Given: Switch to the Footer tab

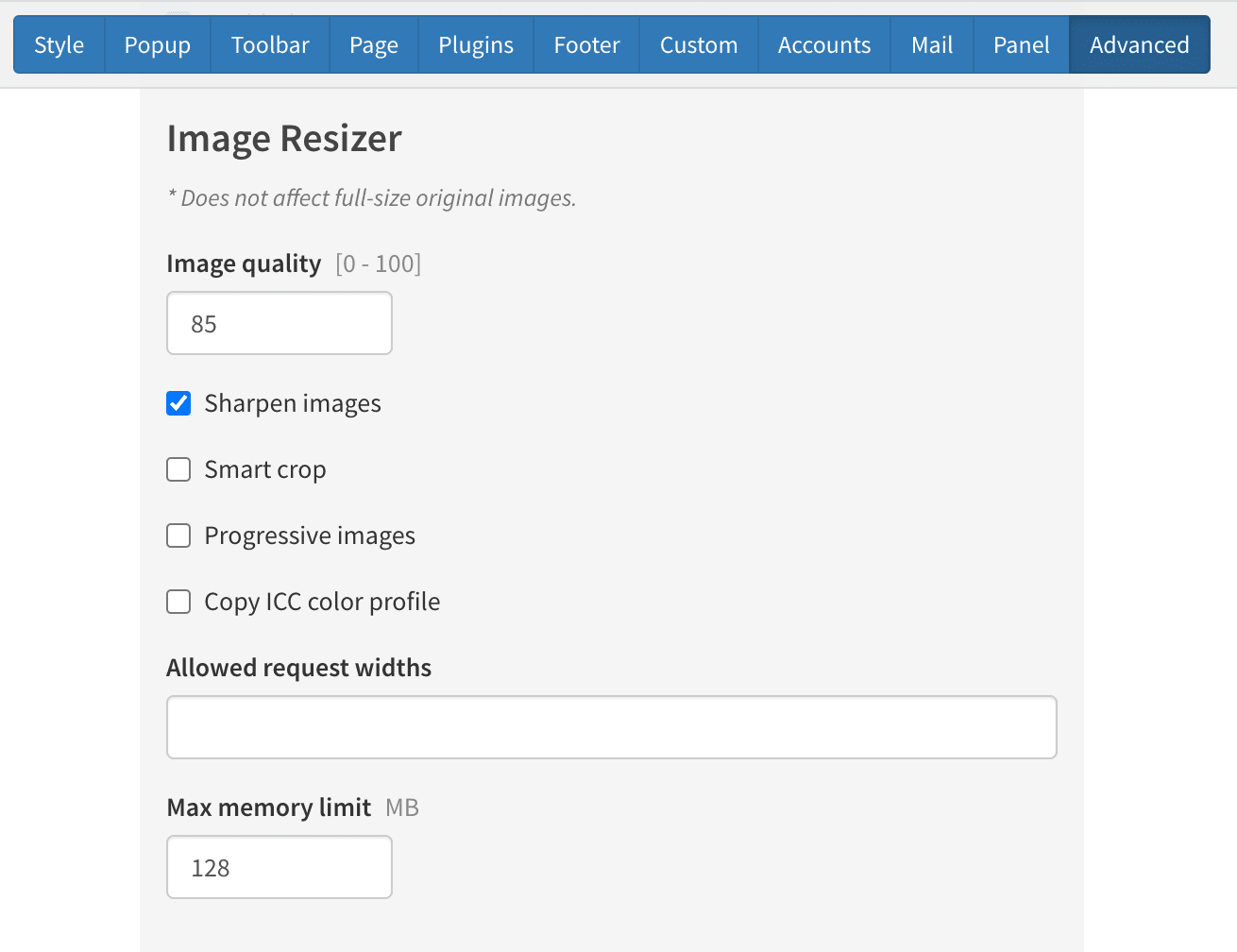Looking at the screenshot, I should [586, 44].
